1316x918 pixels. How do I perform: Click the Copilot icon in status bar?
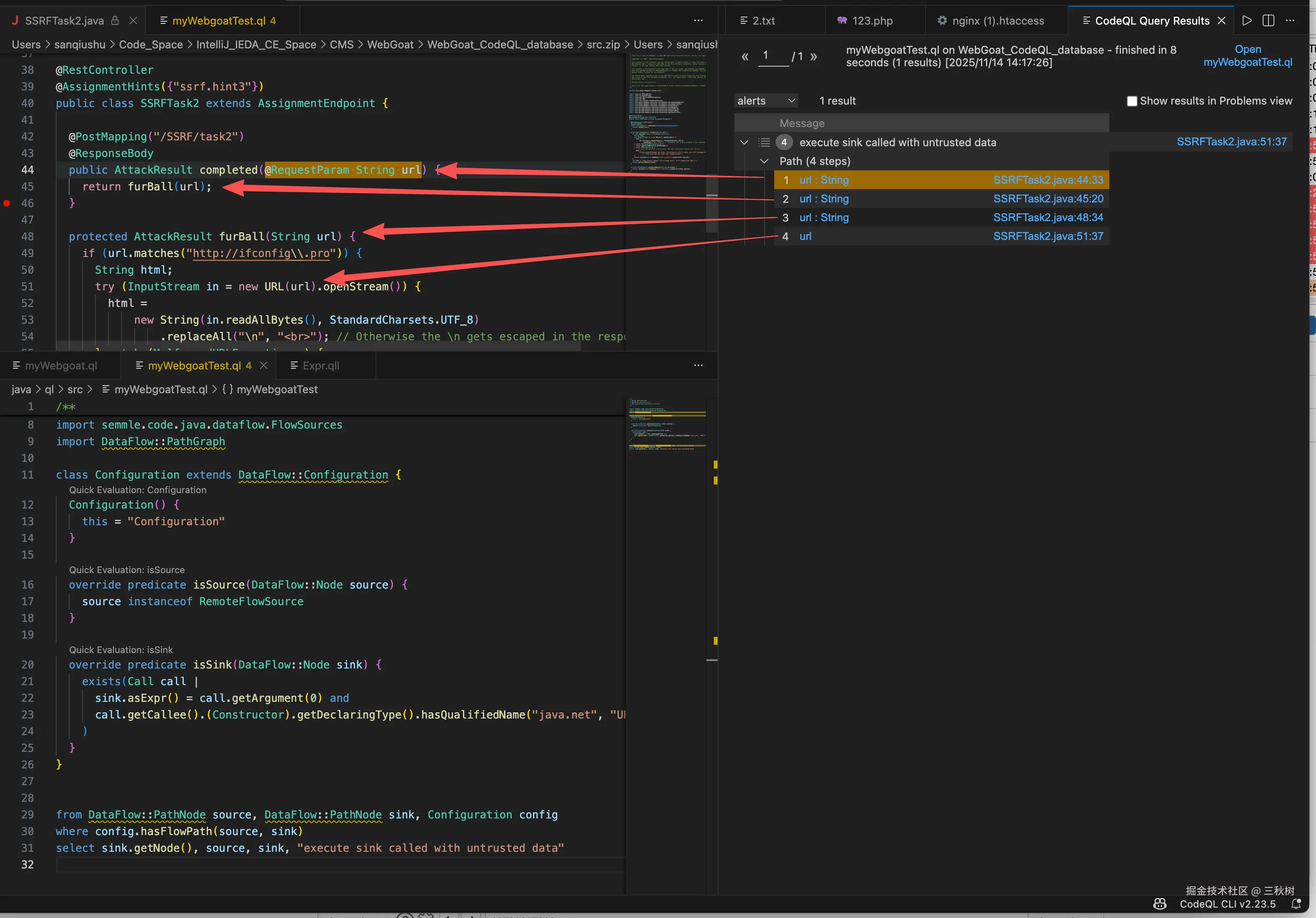1160,904
